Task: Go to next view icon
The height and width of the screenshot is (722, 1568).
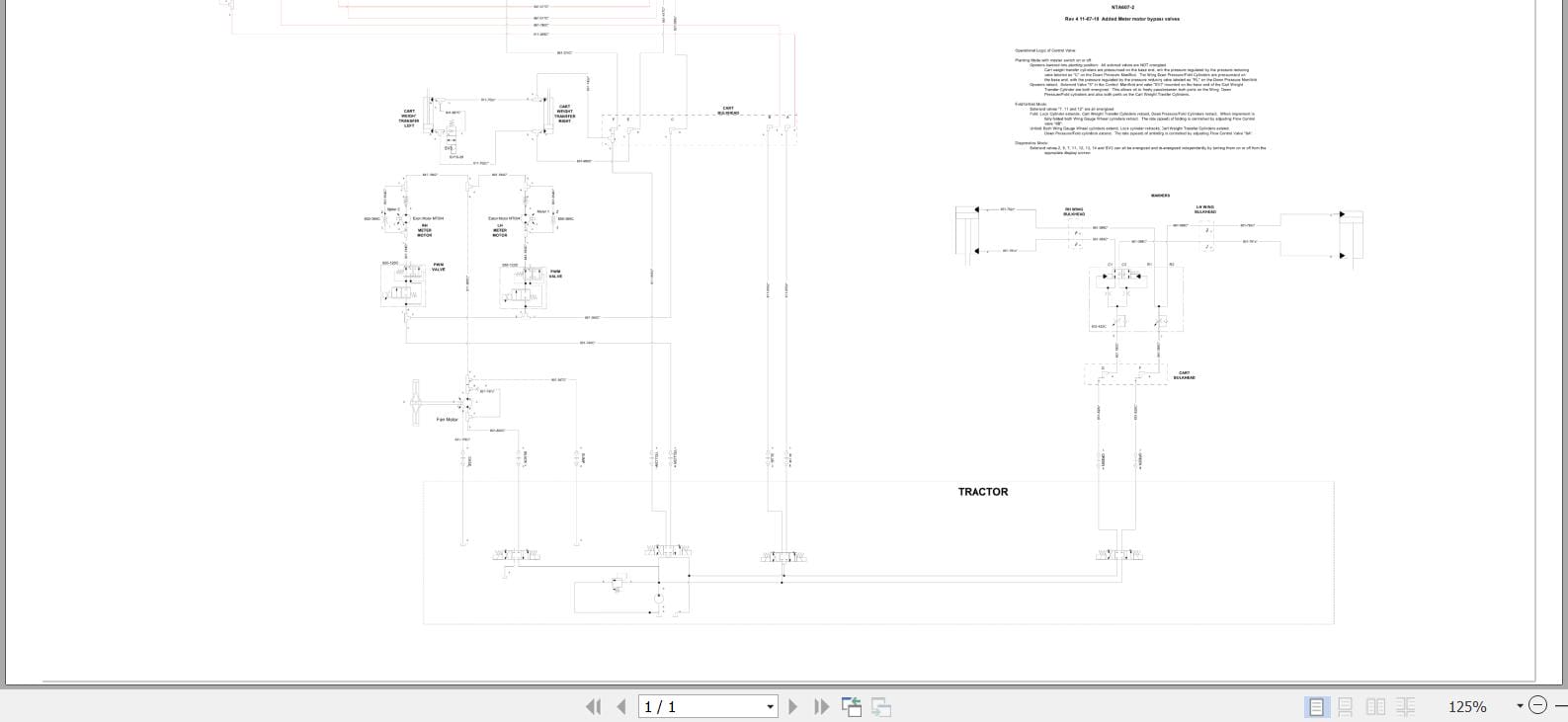Action: [x=881, y=706]
